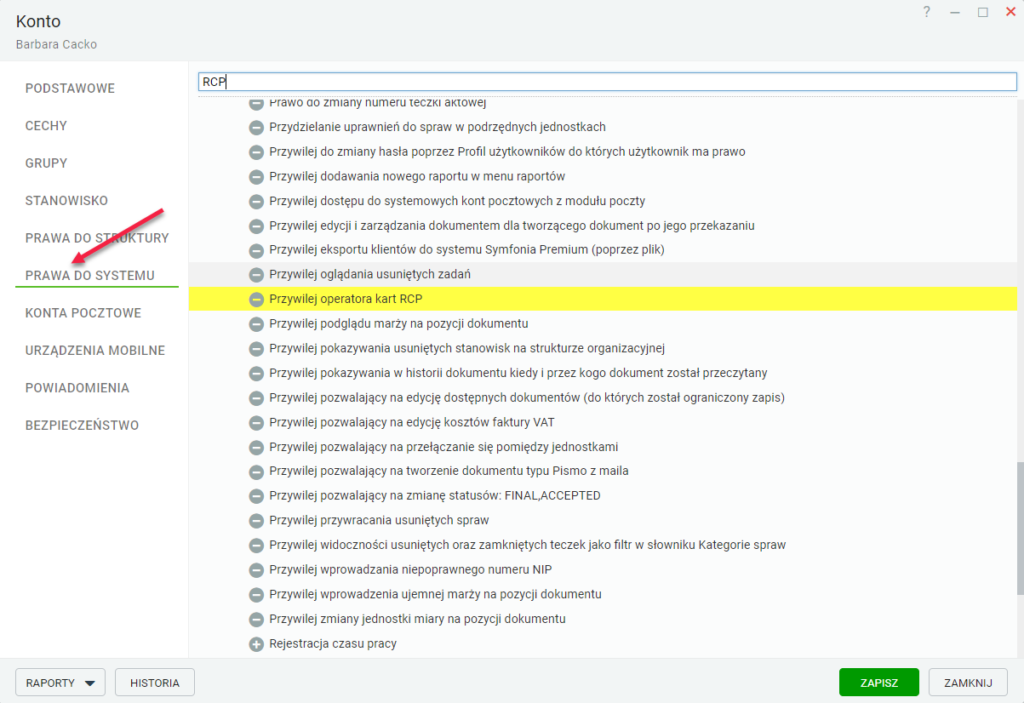Click minus icon beside zmianę statusów FINAL,ACCEPTED
This screenshot has width=1024, height=703.
(256, 497)
